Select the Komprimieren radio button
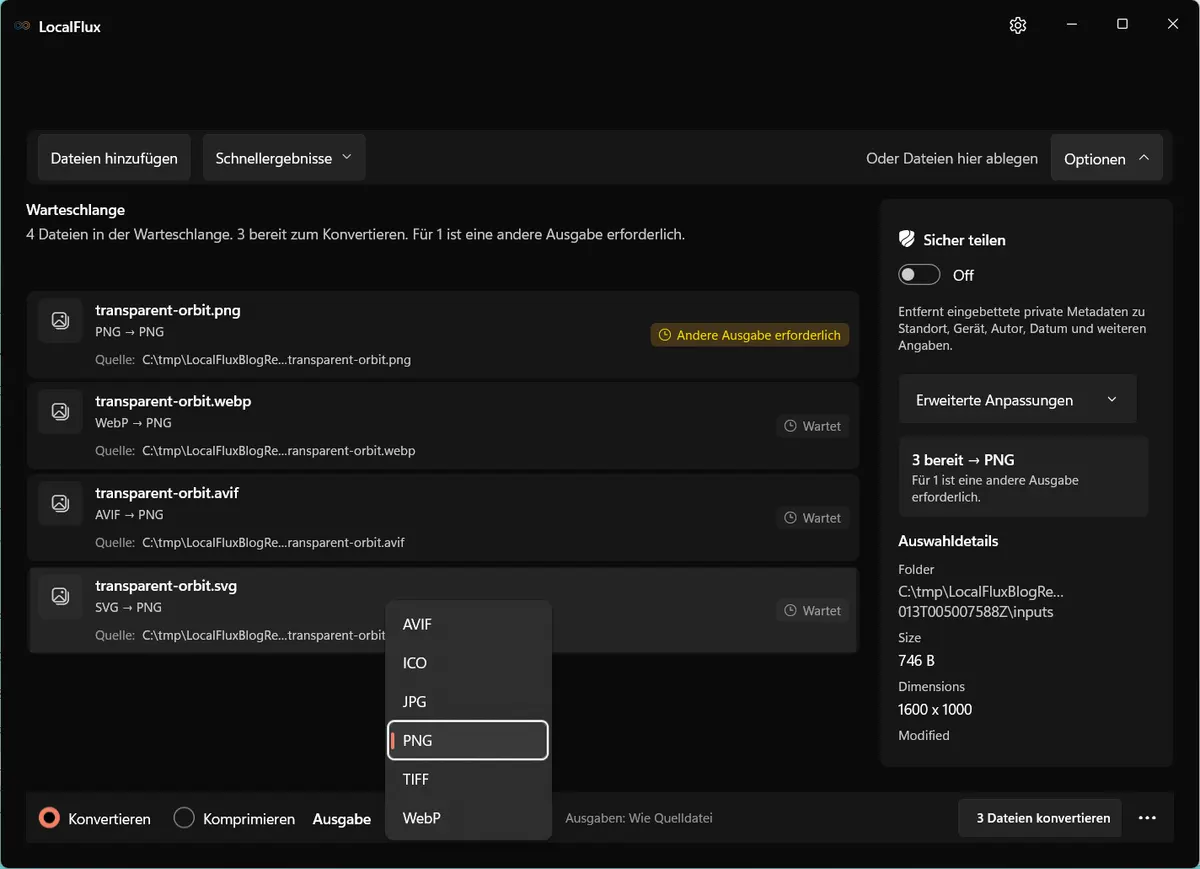1200x869 pixels. click(184, 818)
